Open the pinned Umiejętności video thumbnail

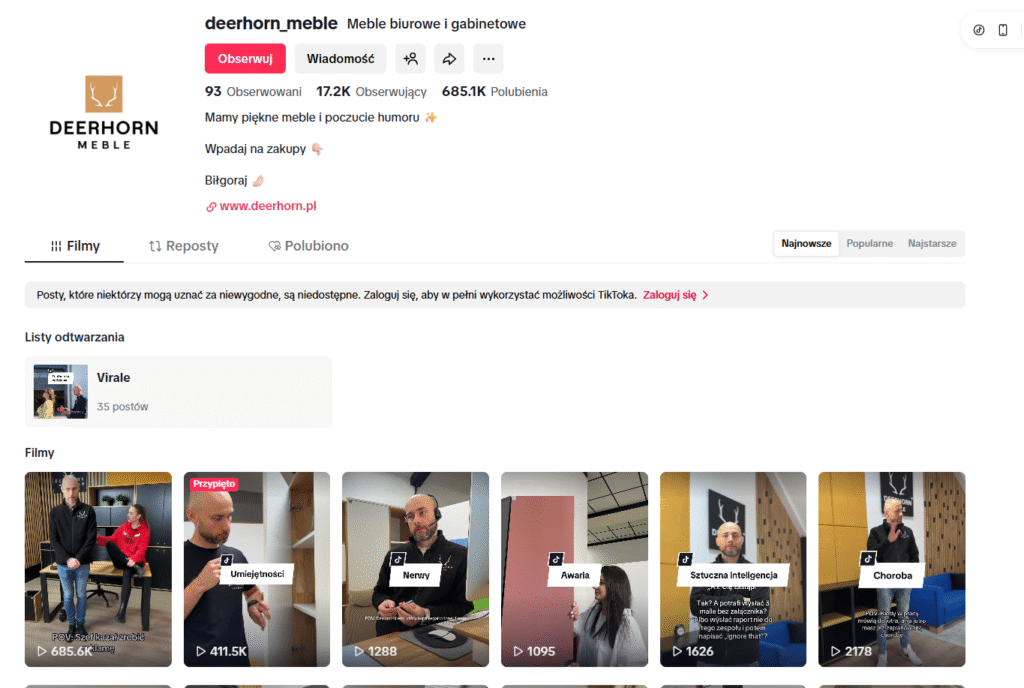coord(257,569)
